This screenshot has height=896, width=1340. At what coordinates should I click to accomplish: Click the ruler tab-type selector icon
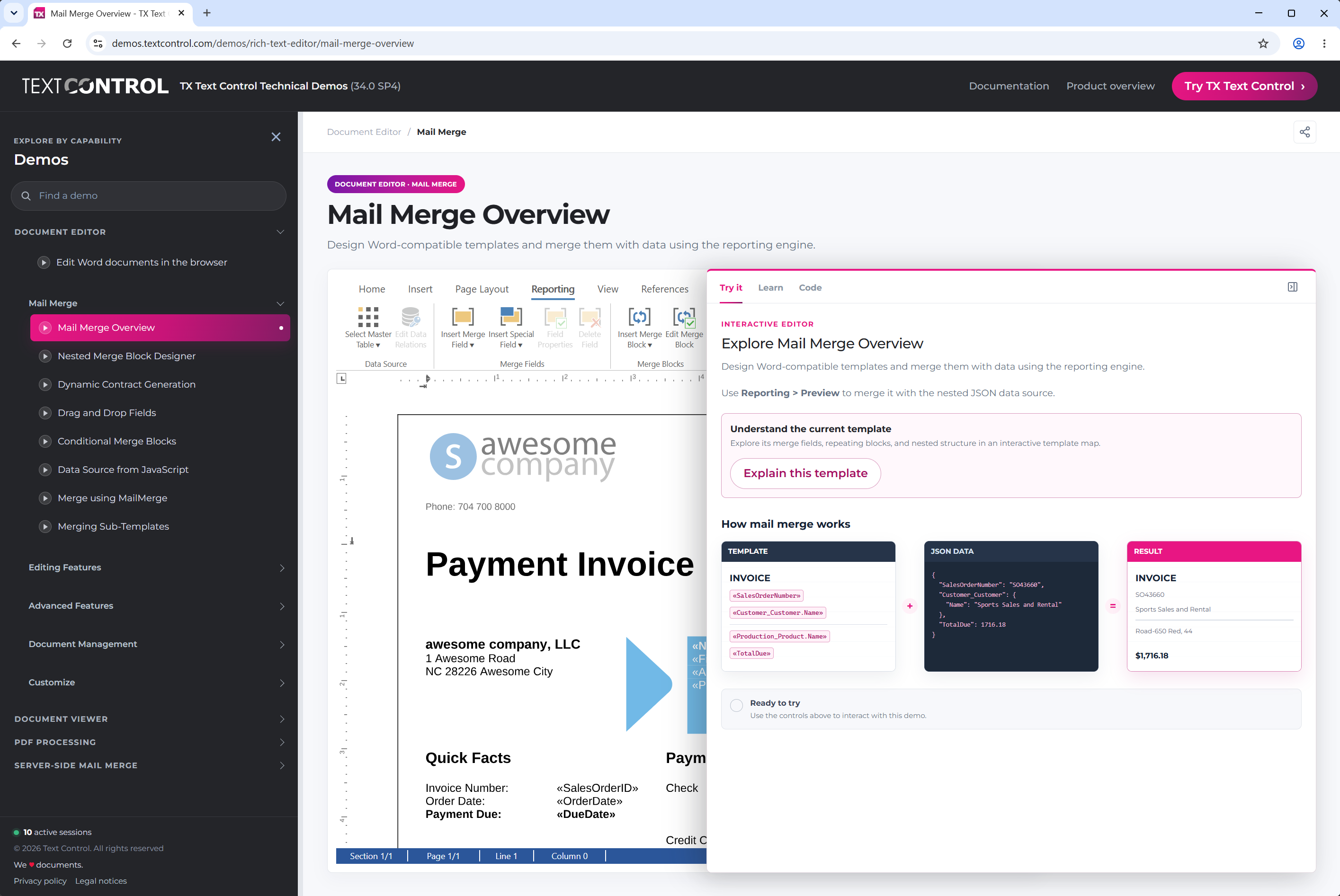click(341, 378)
